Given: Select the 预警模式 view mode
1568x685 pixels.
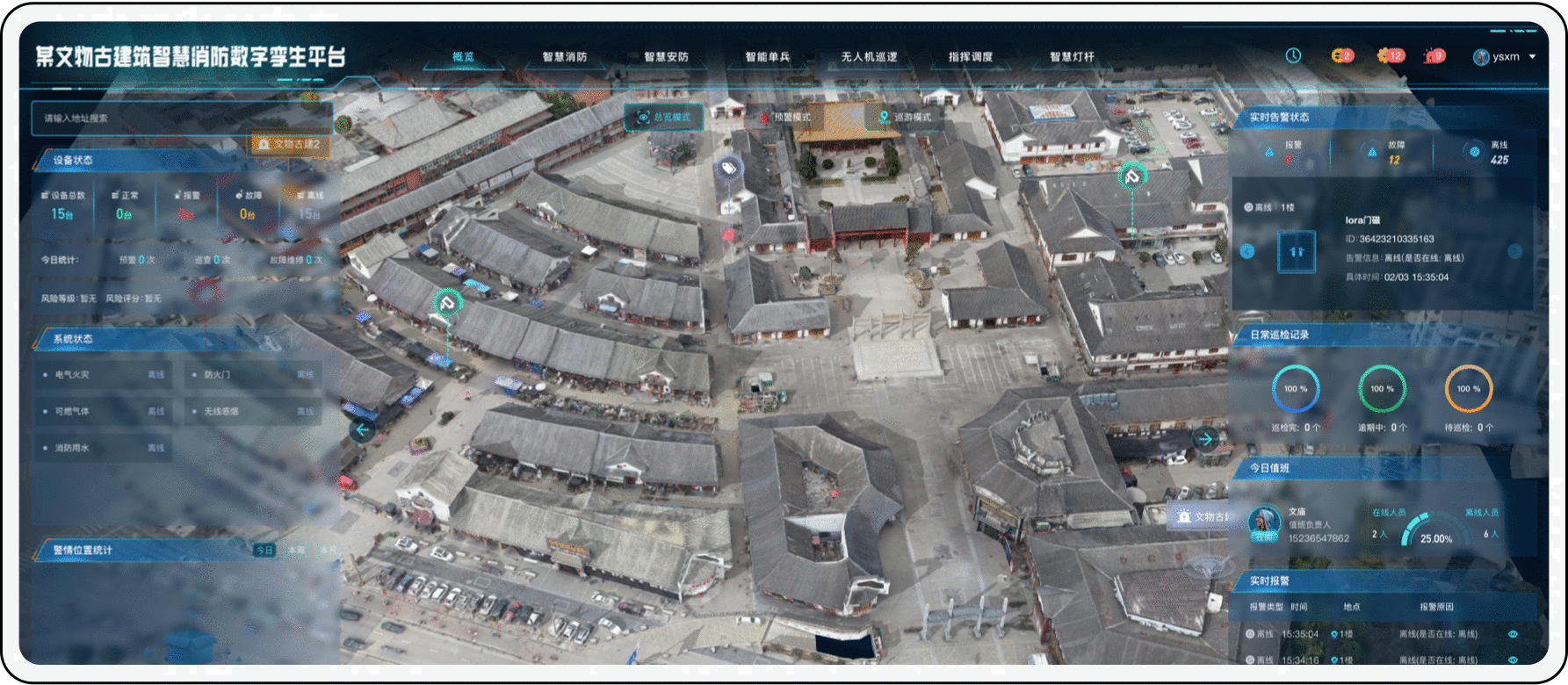Looking at the screenshot, I should click(x=785, y=117).
